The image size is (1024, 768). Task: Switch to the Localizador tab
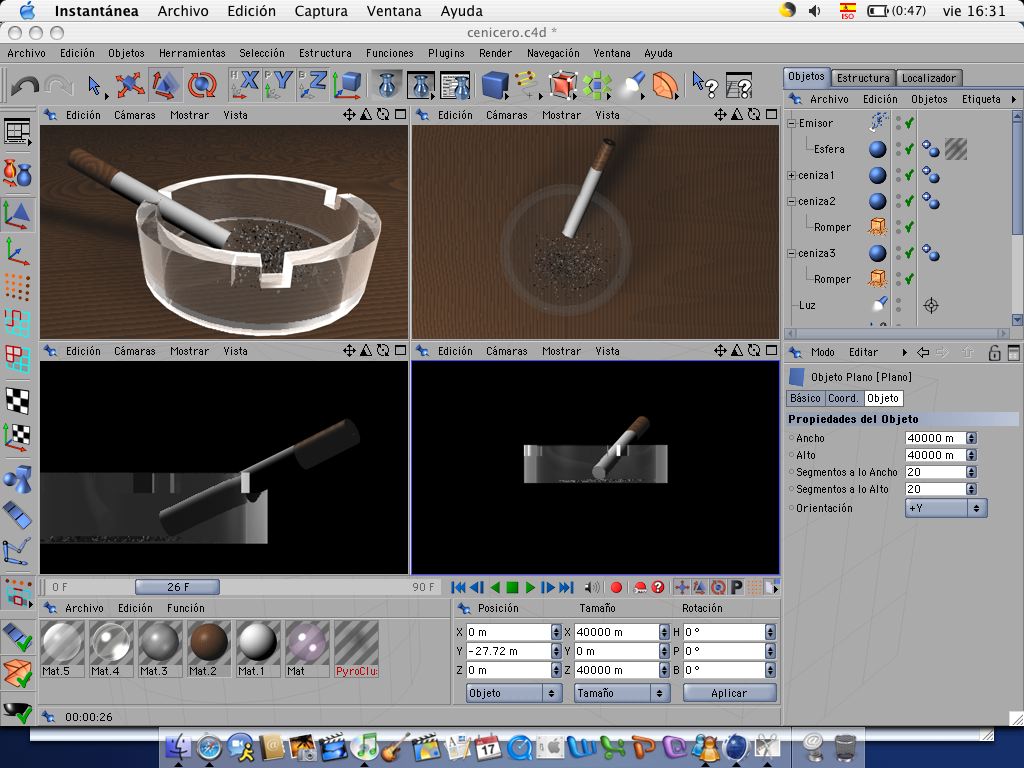(x=928, y=78)
